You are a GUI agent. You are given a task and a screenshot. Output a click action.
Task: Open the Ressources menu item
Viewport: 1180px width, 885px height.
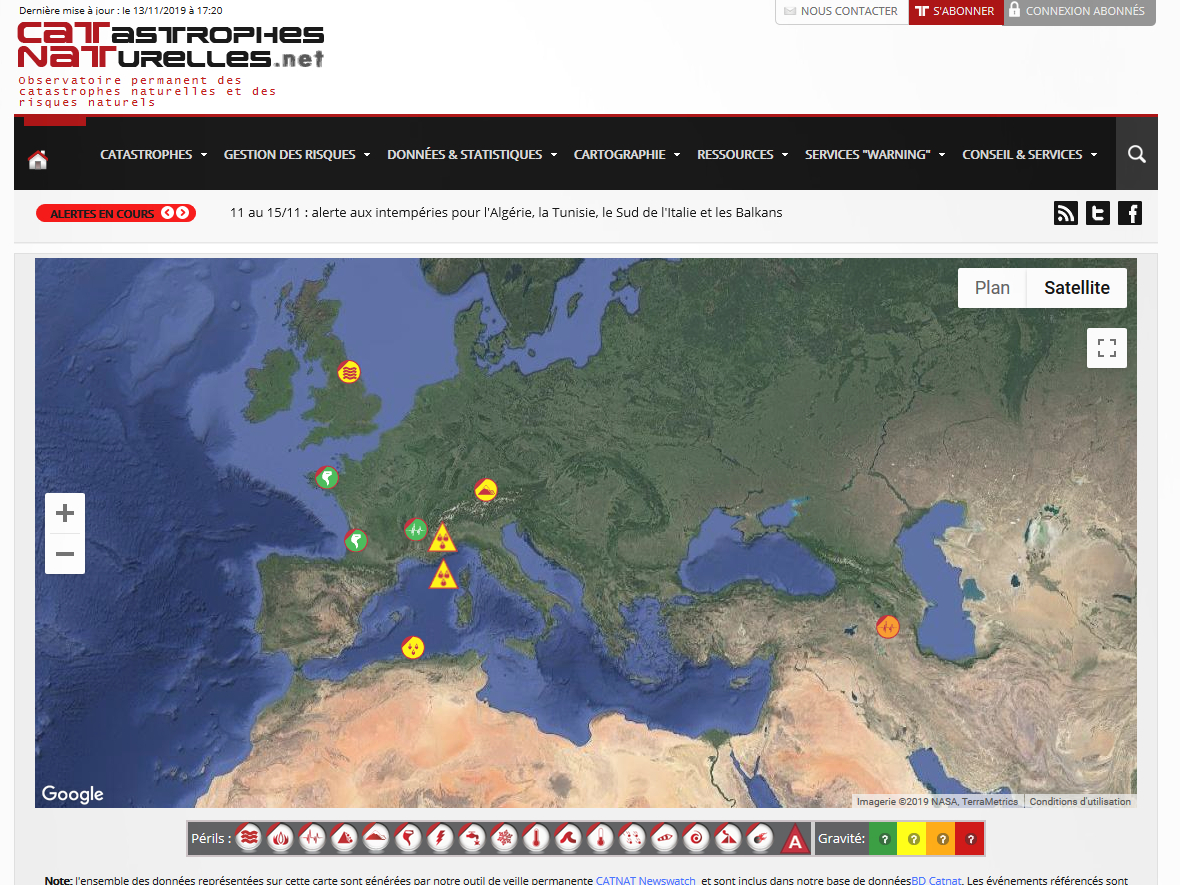click(742, 154)
